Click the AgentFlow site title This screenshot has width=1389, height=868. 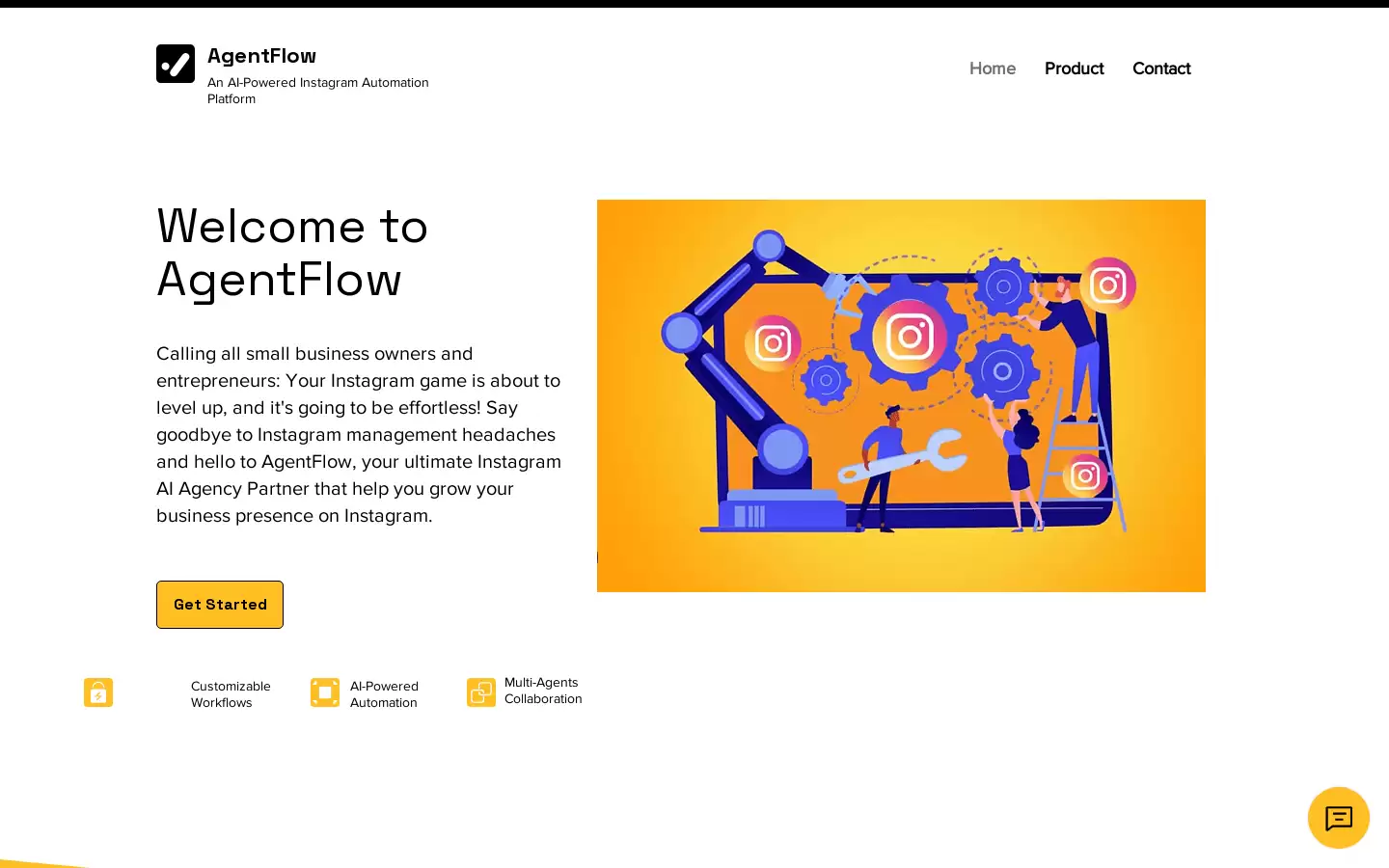pyautogui.click(x=261, y=56)
